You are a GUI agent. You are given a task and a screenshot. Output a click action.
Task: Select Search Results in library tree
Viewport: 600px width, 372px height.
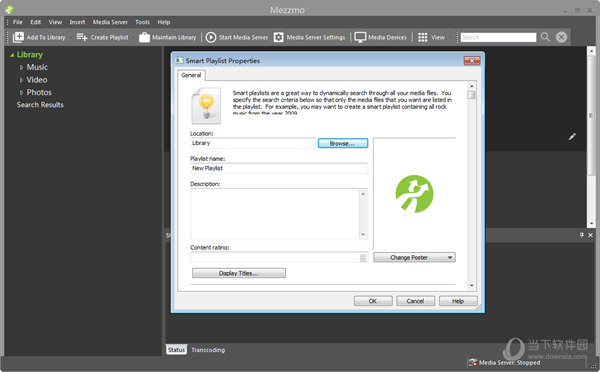point(40,105)
